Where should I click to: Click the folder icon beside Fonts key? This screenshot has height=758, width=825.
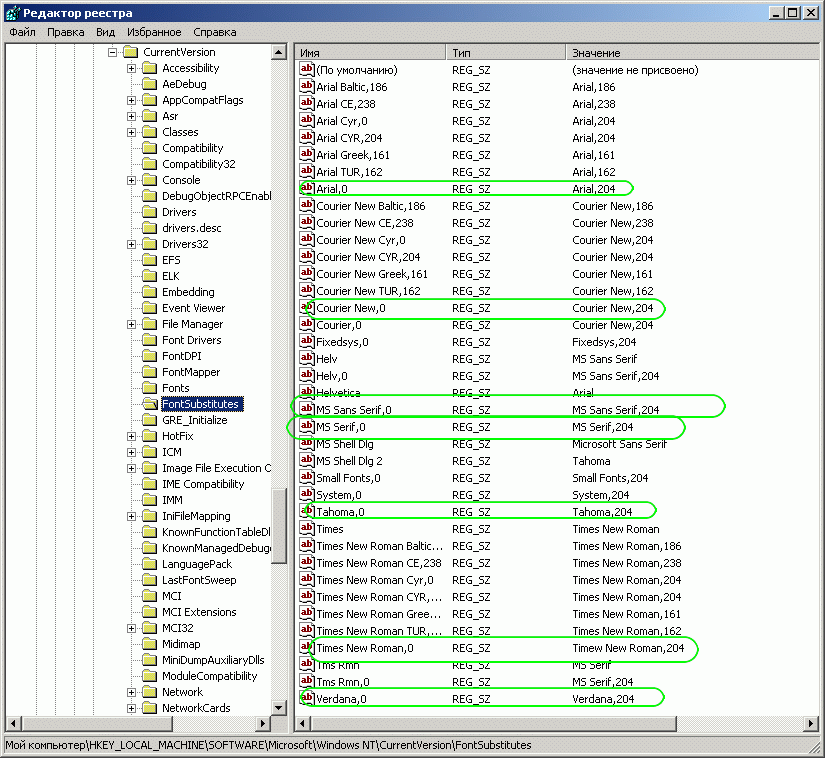point(149,388)
